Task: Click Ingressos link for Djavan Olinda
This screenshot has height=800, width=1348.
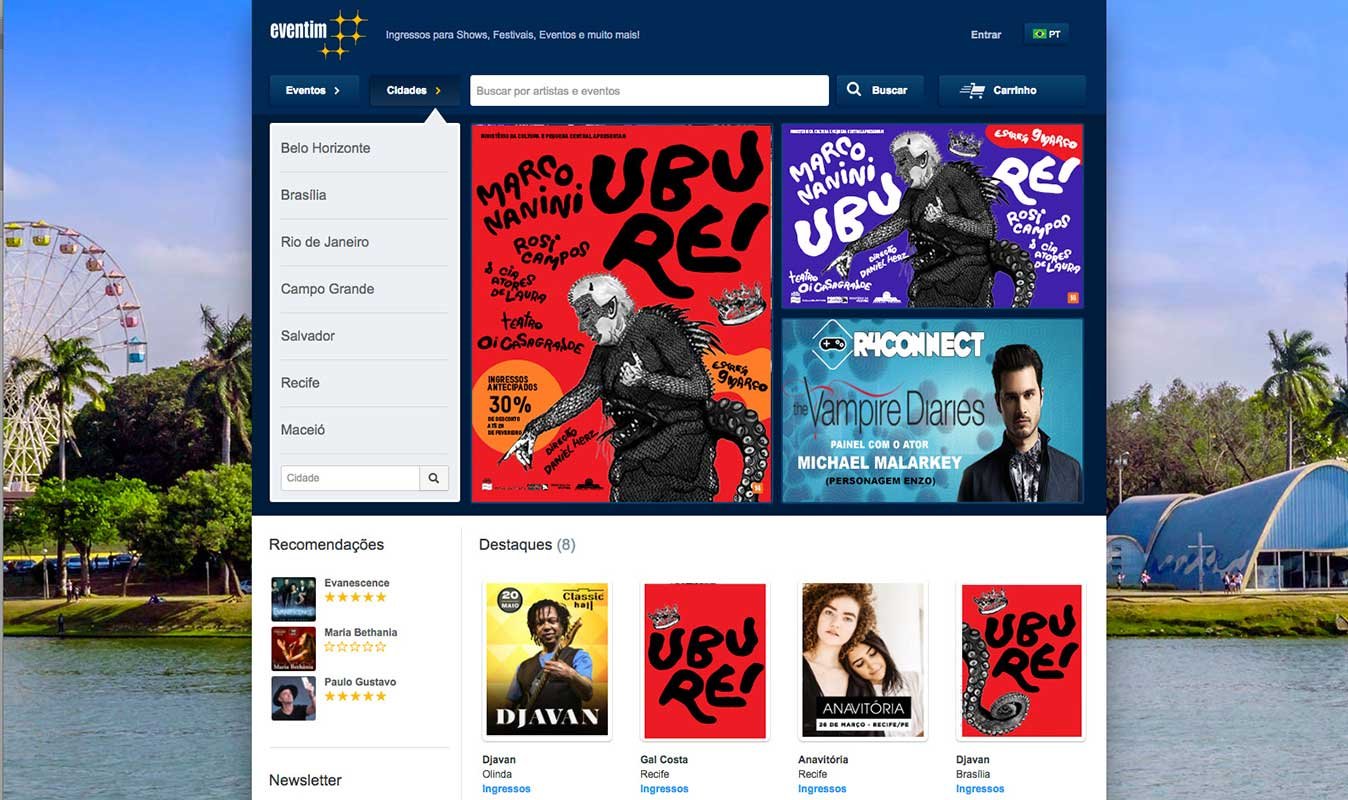Action: (x=506, y=789)
